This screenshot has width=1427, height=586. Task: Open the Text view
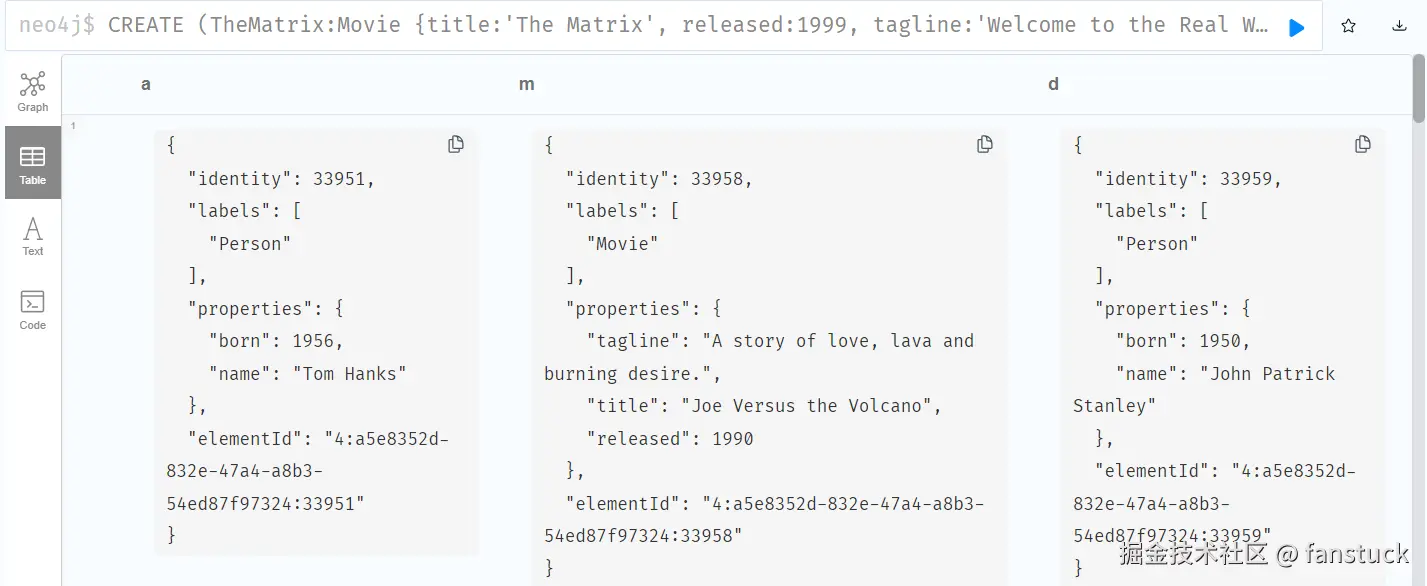click(33, 236)
